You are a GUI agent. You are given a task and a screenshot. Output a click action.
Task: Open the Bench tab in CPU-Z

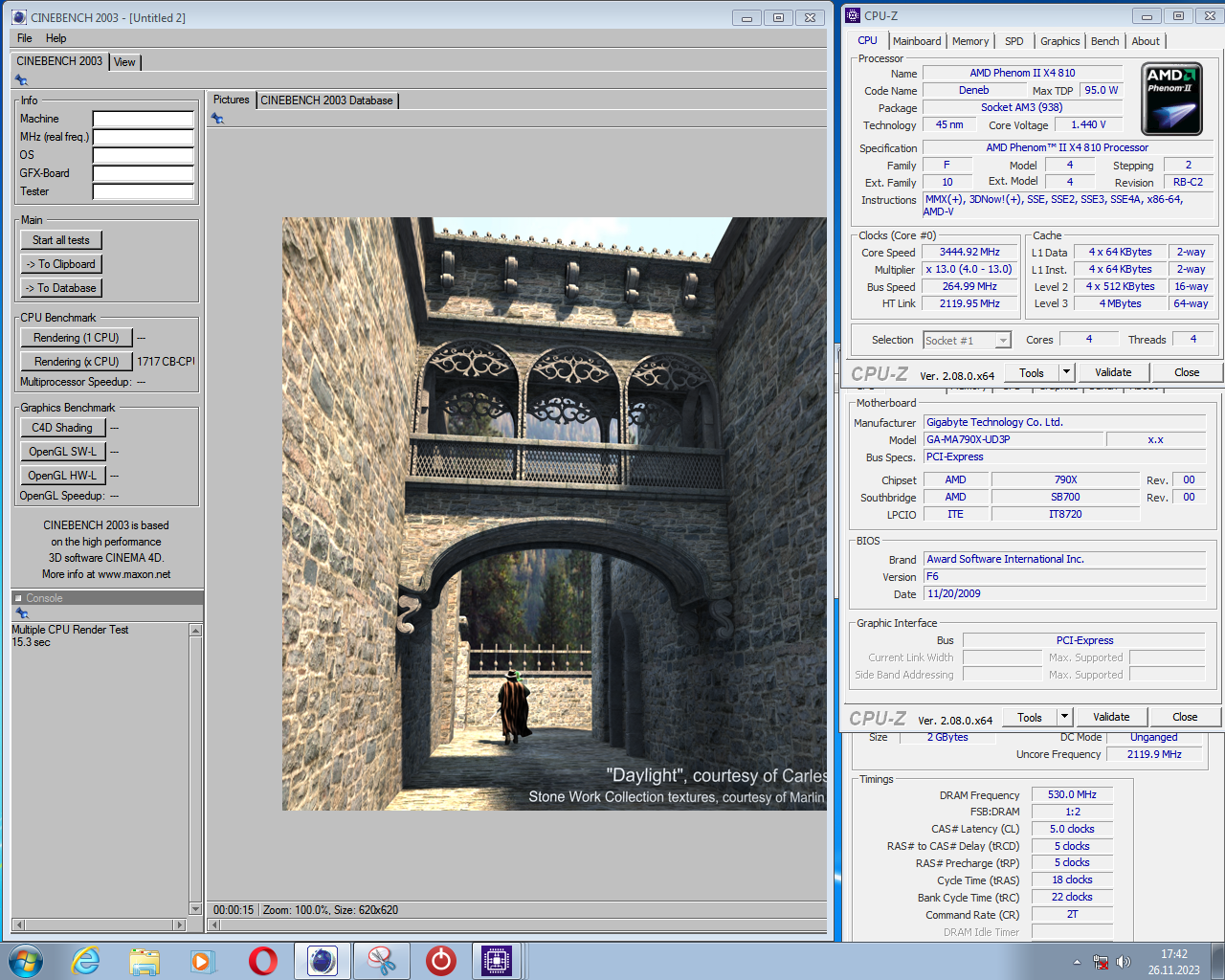pos(1104,41)
